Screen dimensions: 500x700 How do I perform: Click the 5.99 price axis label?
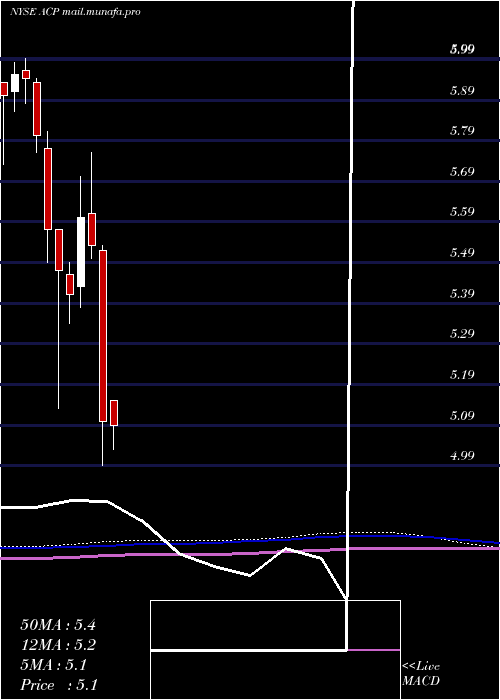[x=461, y=50]
